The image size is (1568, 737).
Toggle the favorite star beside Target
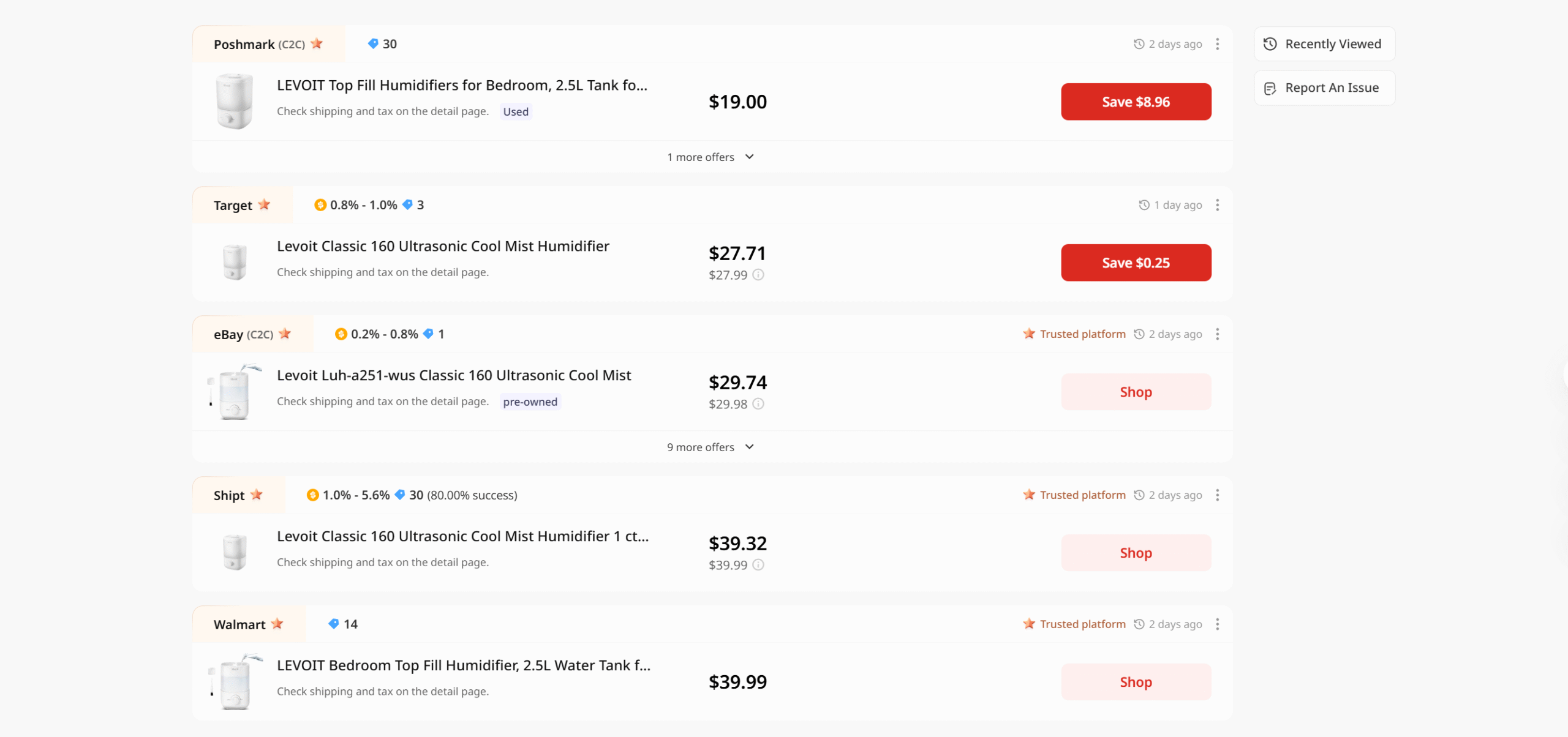[264, 204]
